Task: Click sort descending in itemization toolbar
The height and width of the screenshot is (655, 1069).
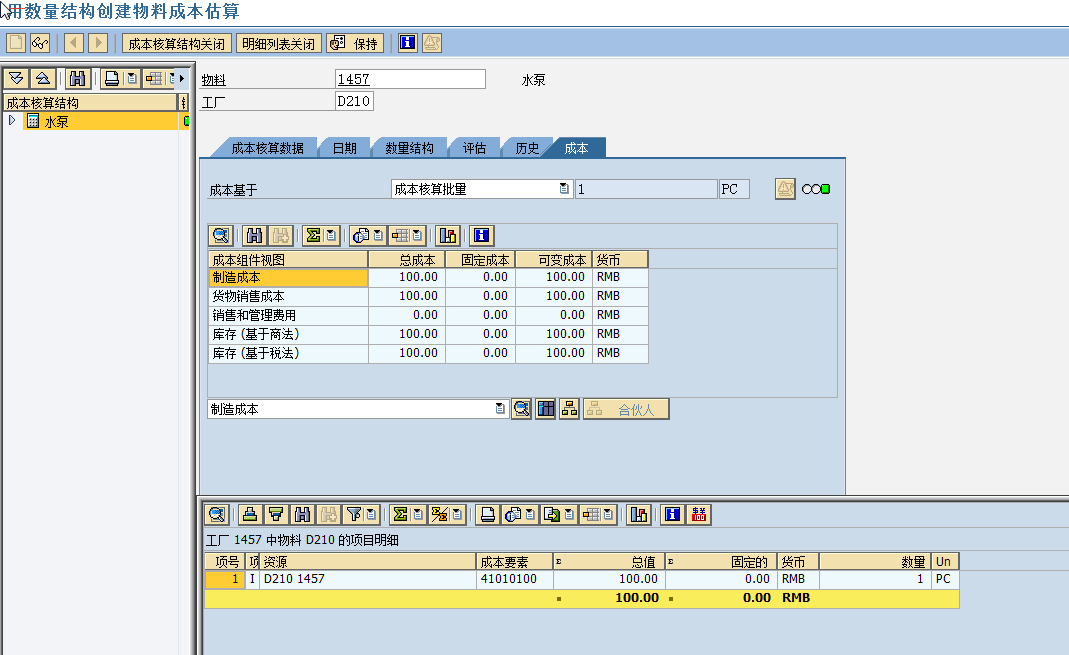Action: pyautogui.click(x=275, y=515)
